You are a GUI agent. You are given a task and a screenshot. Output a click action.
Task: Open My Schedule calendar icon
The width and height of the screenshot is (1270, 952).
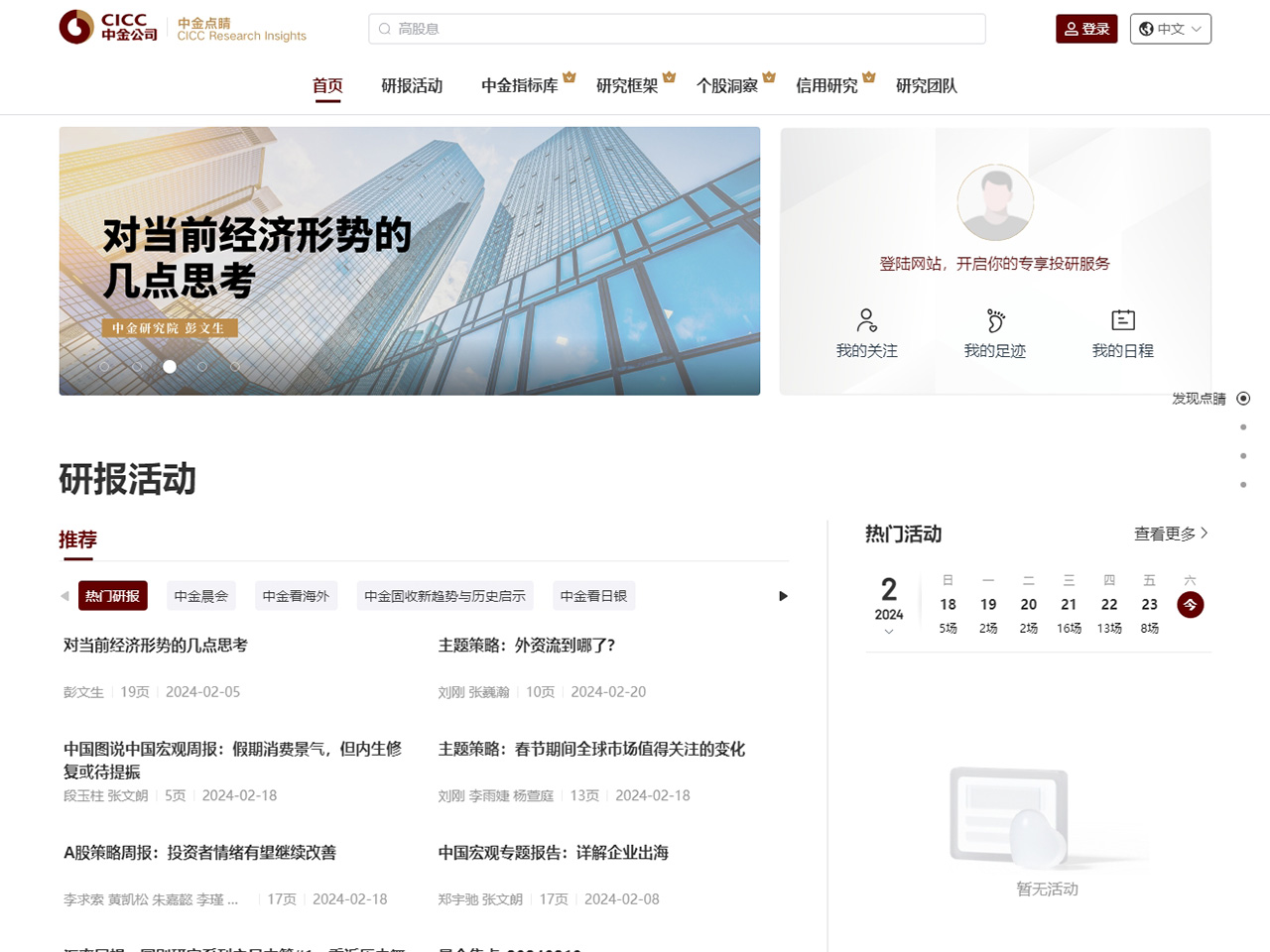[1122, 320]
